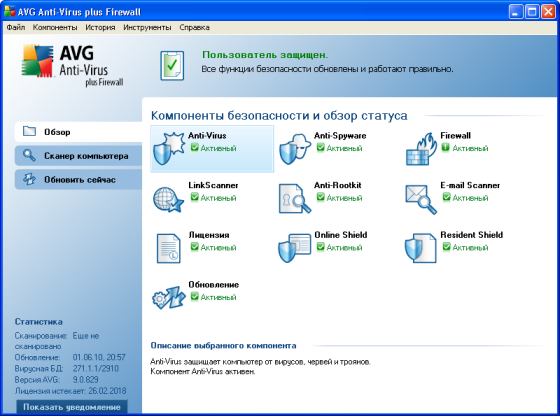
Task: Click the virus database value 271.1.1/2910
Action: click(96, 369)
